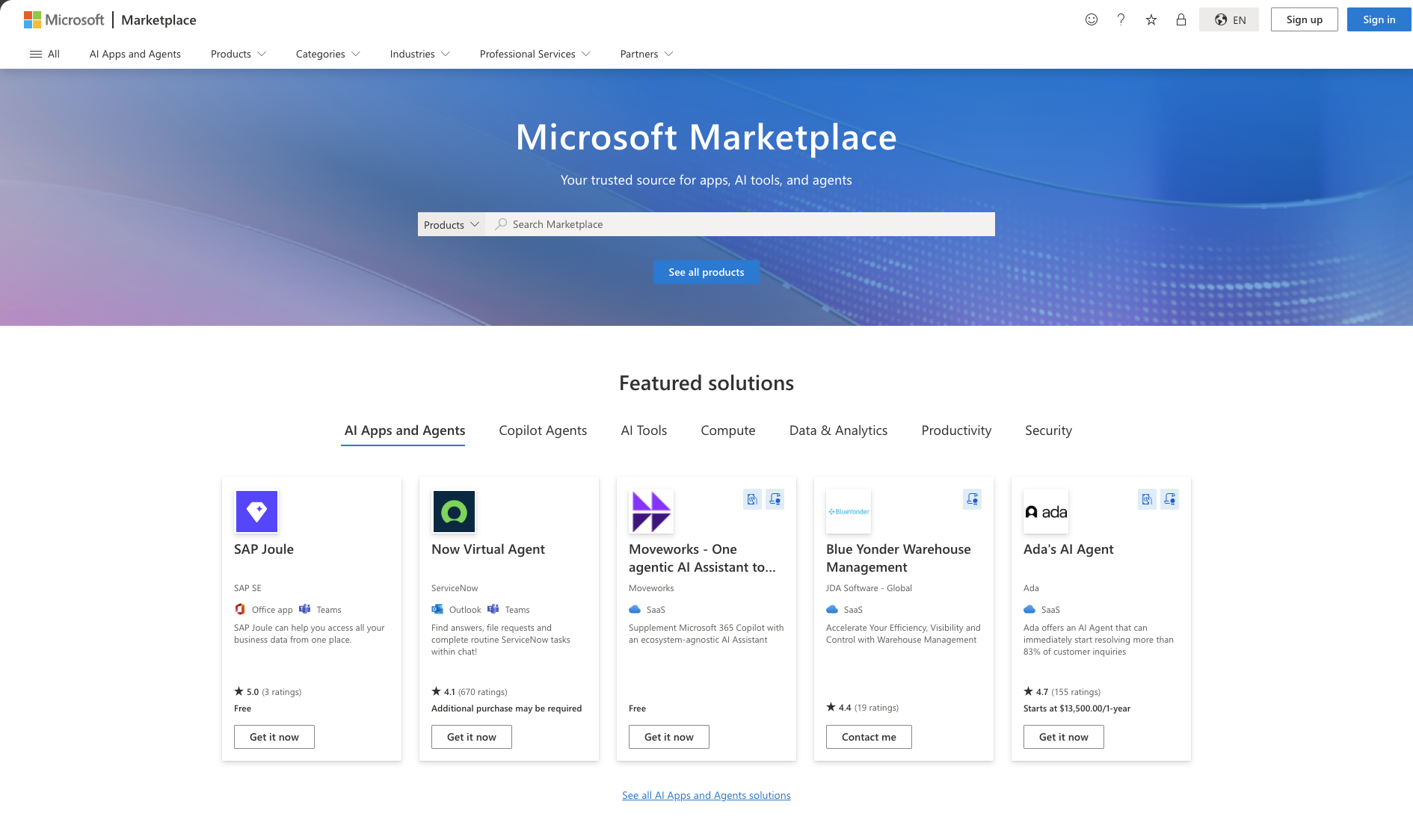This screenshot has width=1413, height=840.
Task: Switch to the Copilot Agents tab
Action: pos(543,430)
